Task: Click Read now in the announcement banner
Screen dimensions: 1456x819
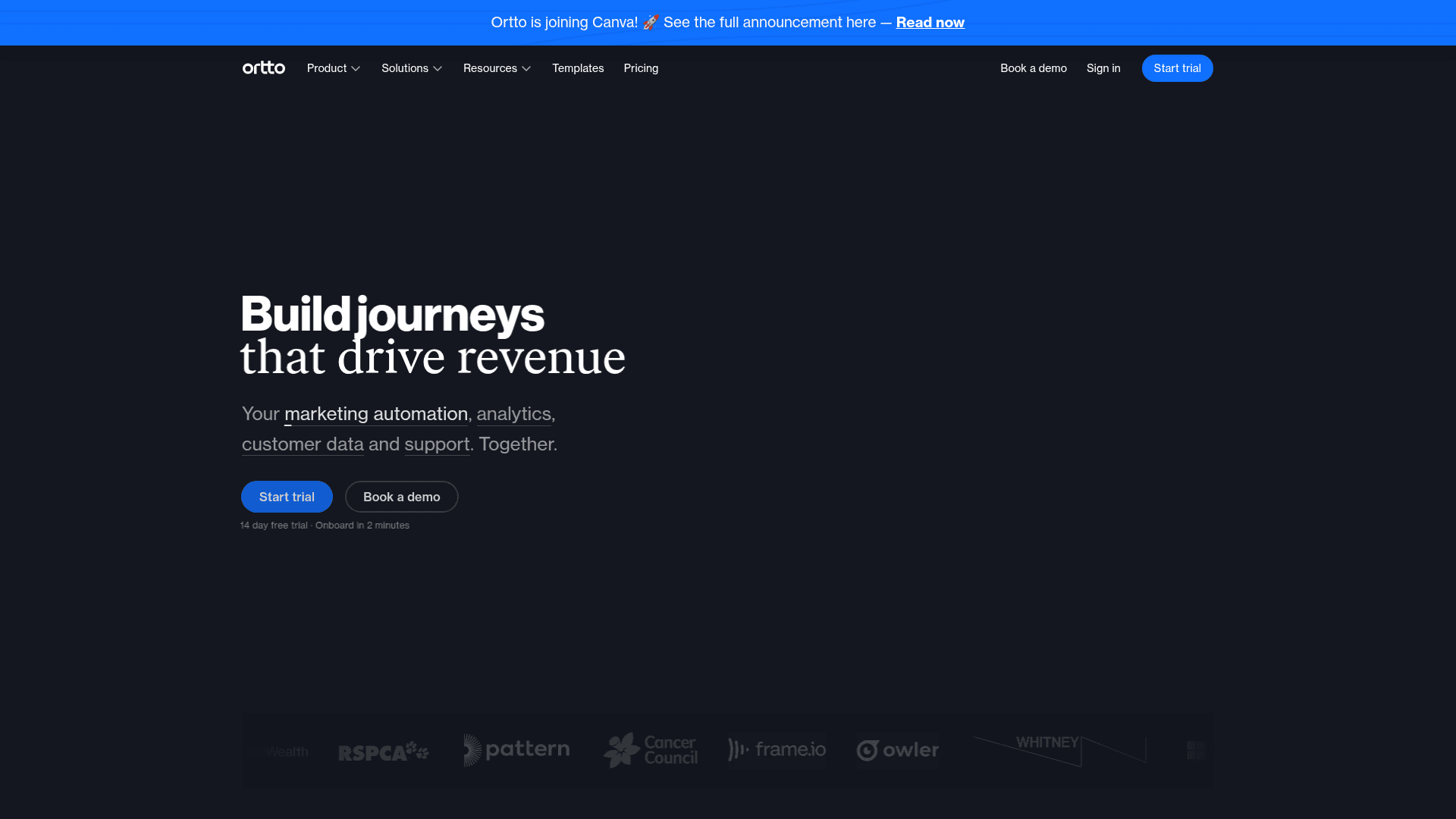Action: point(930,23)
